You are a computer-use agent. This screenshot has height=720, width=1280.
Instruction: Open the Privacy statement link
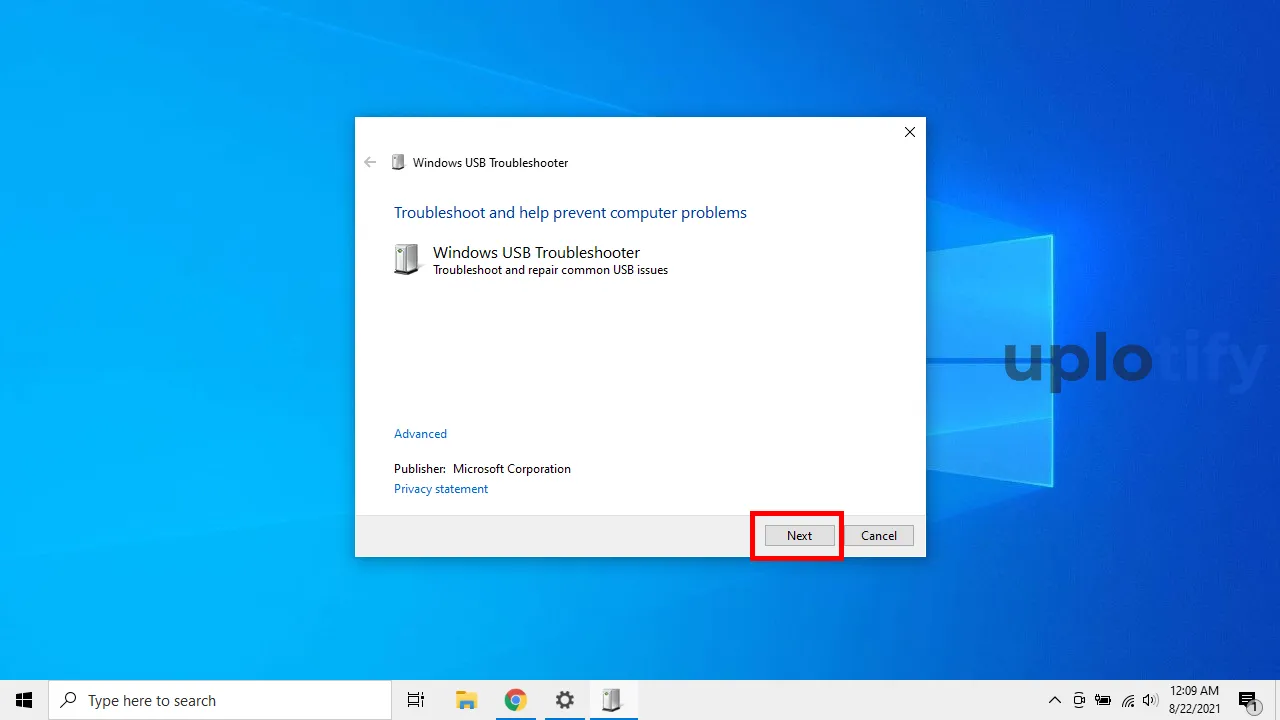click(441, 489)
